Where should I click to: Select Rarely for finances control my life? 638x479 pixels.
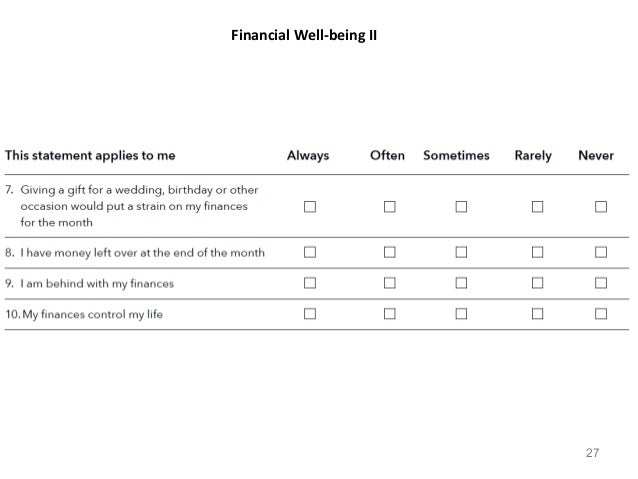click(x=537, y=314)
